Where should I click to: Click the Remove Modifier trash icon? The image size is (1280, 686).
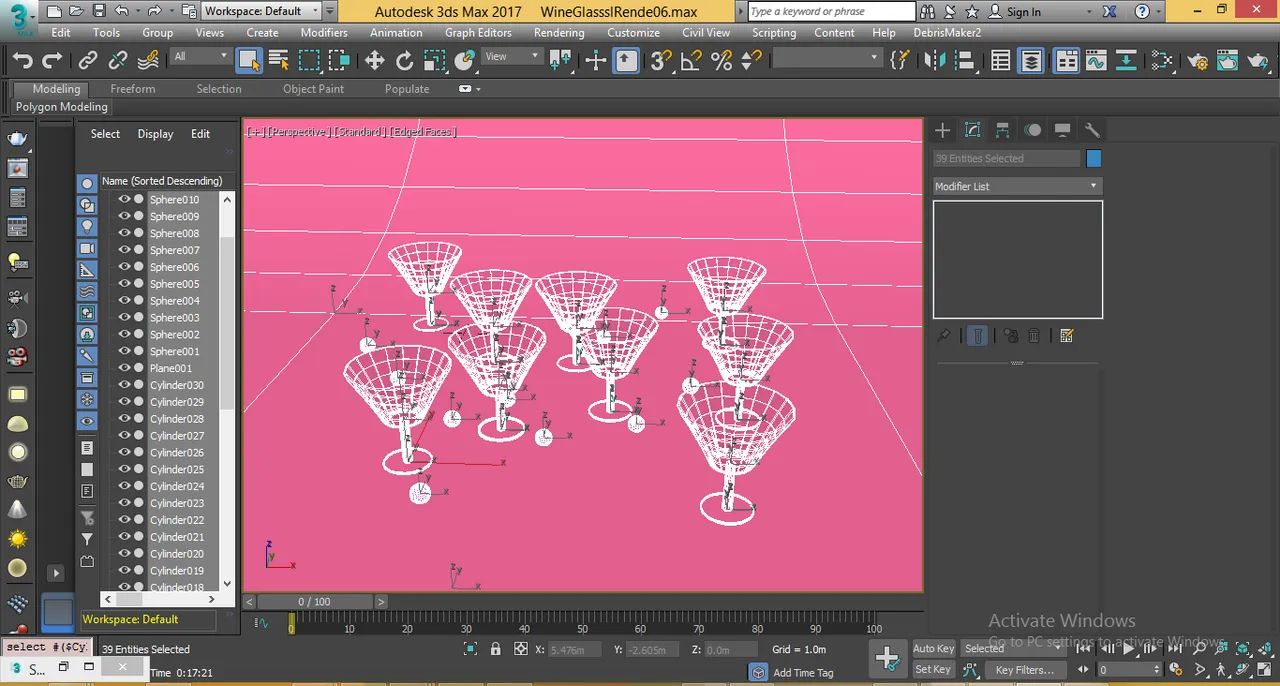pos(1035,336)
